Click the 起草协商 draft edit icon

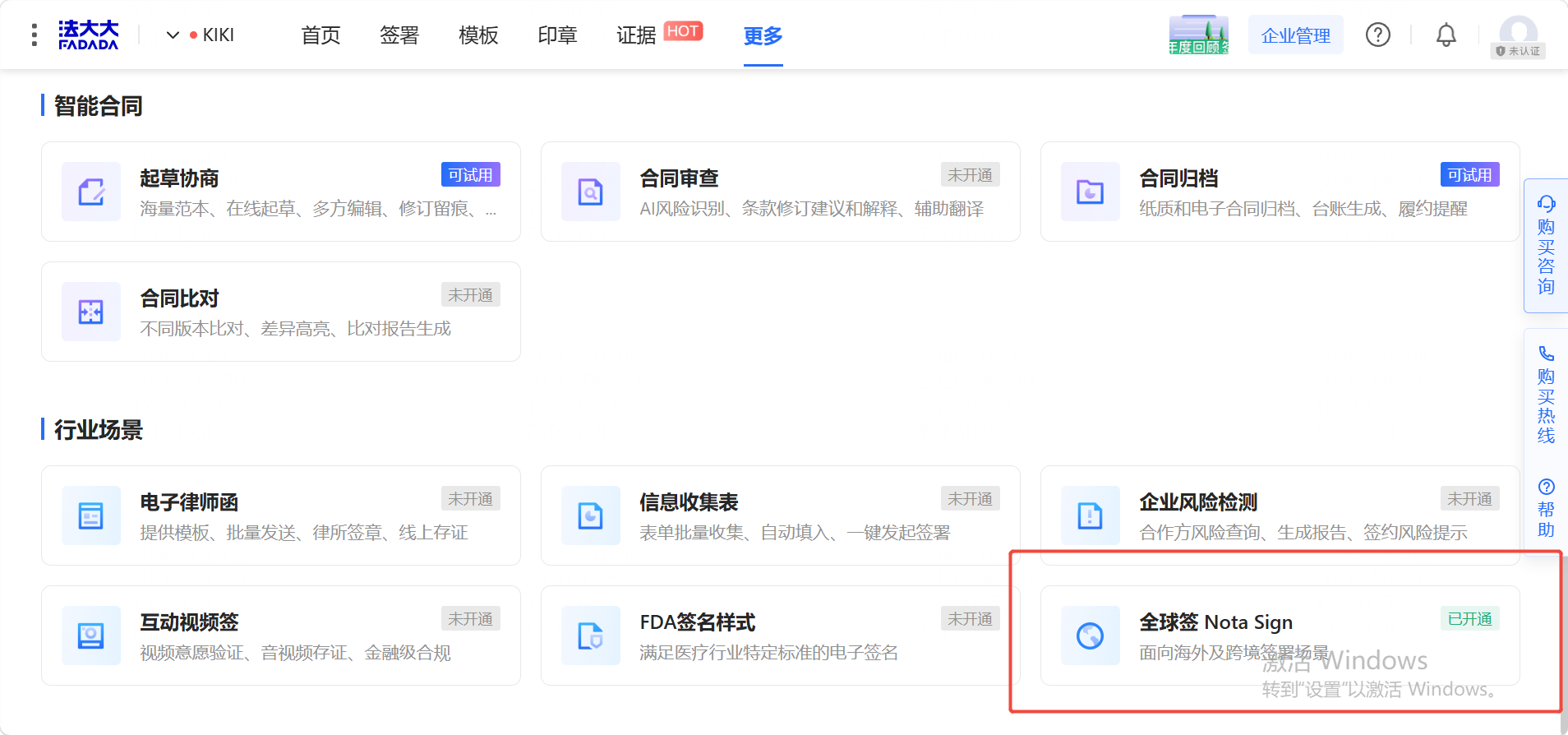(91, 192)
